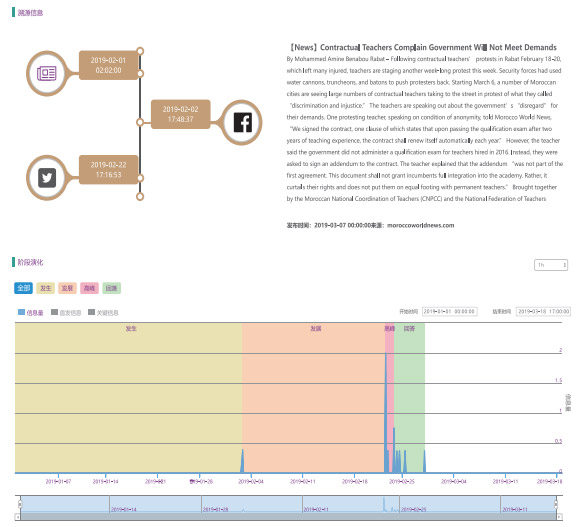The width and height of the screenshot is (581, 527).
Task: Click the 2019-02-25 label in overview strip
Action: tap(414, 510)
